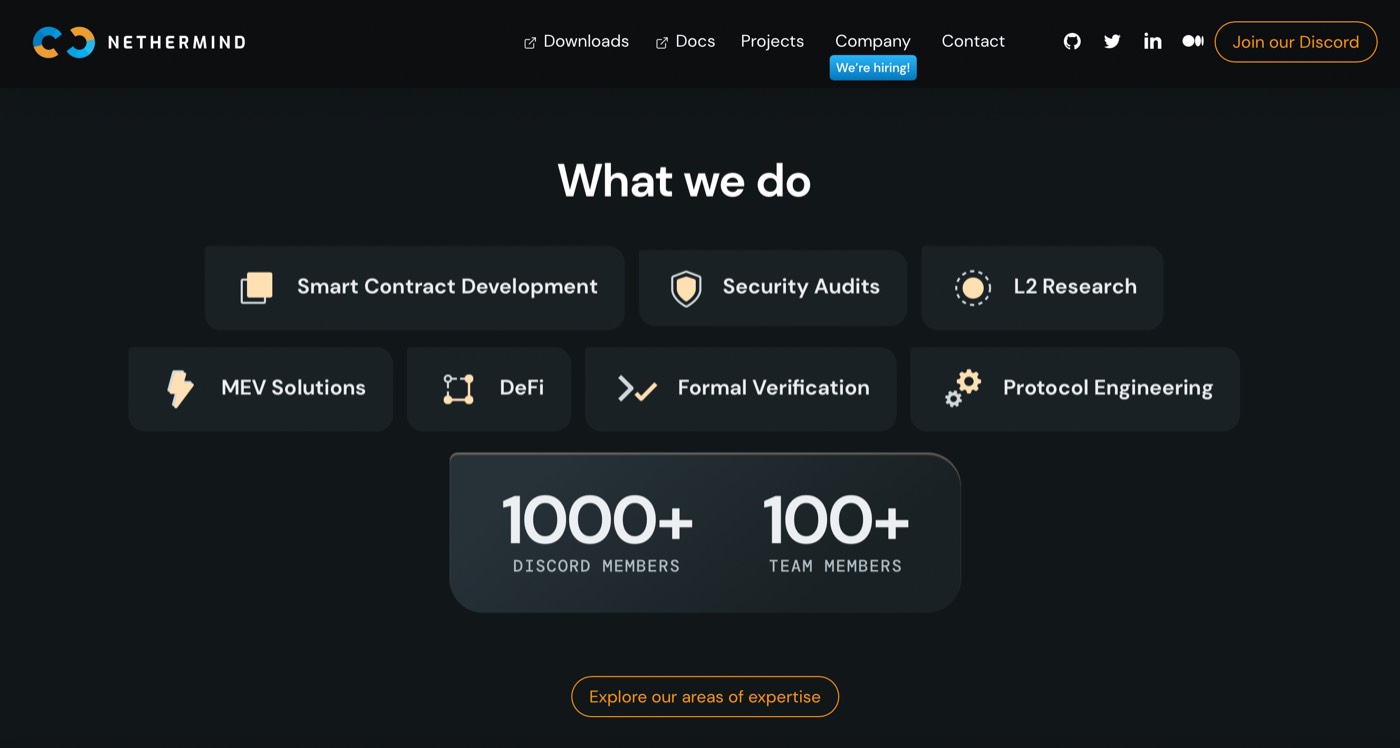Click the NETHERMIND wordmark text
1400x748 pixels.
(x=176, y=42)
